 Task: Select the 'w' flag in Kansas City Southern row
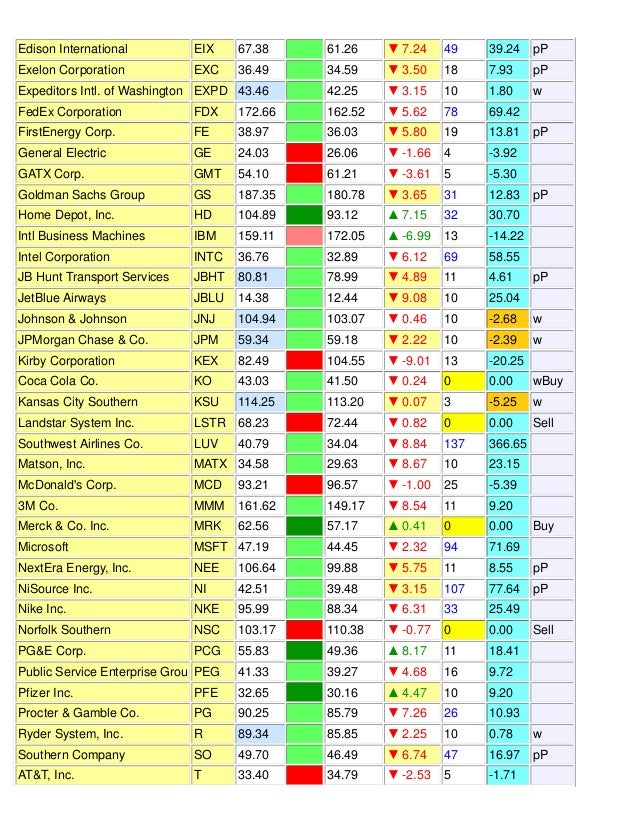537,402
